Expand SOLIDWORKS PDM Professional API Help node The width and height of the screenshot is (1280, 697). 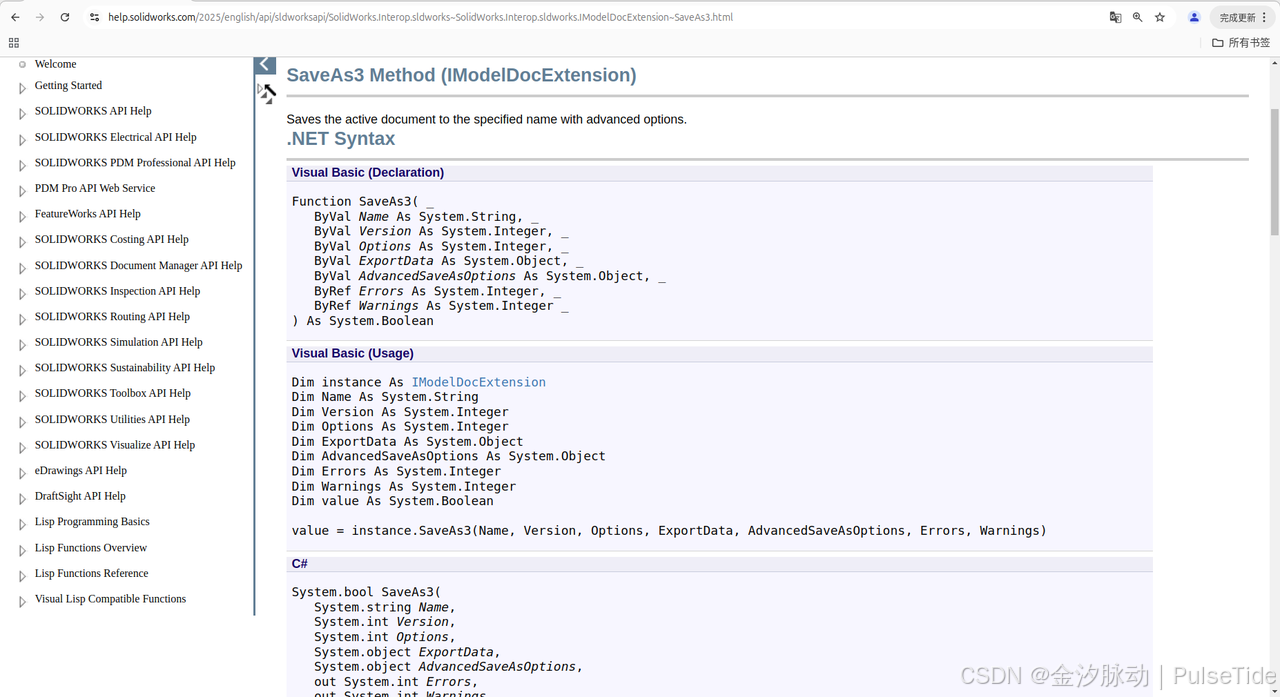tap(22, 165)
